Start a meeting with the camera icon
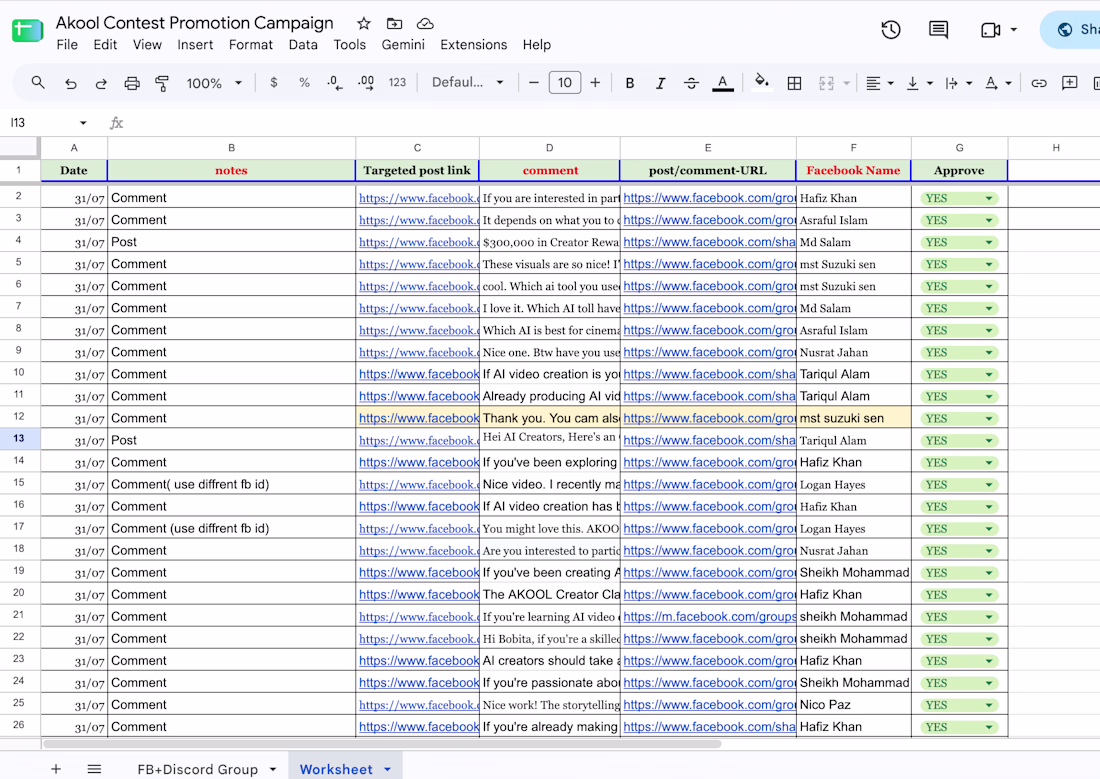 (991, 29)
